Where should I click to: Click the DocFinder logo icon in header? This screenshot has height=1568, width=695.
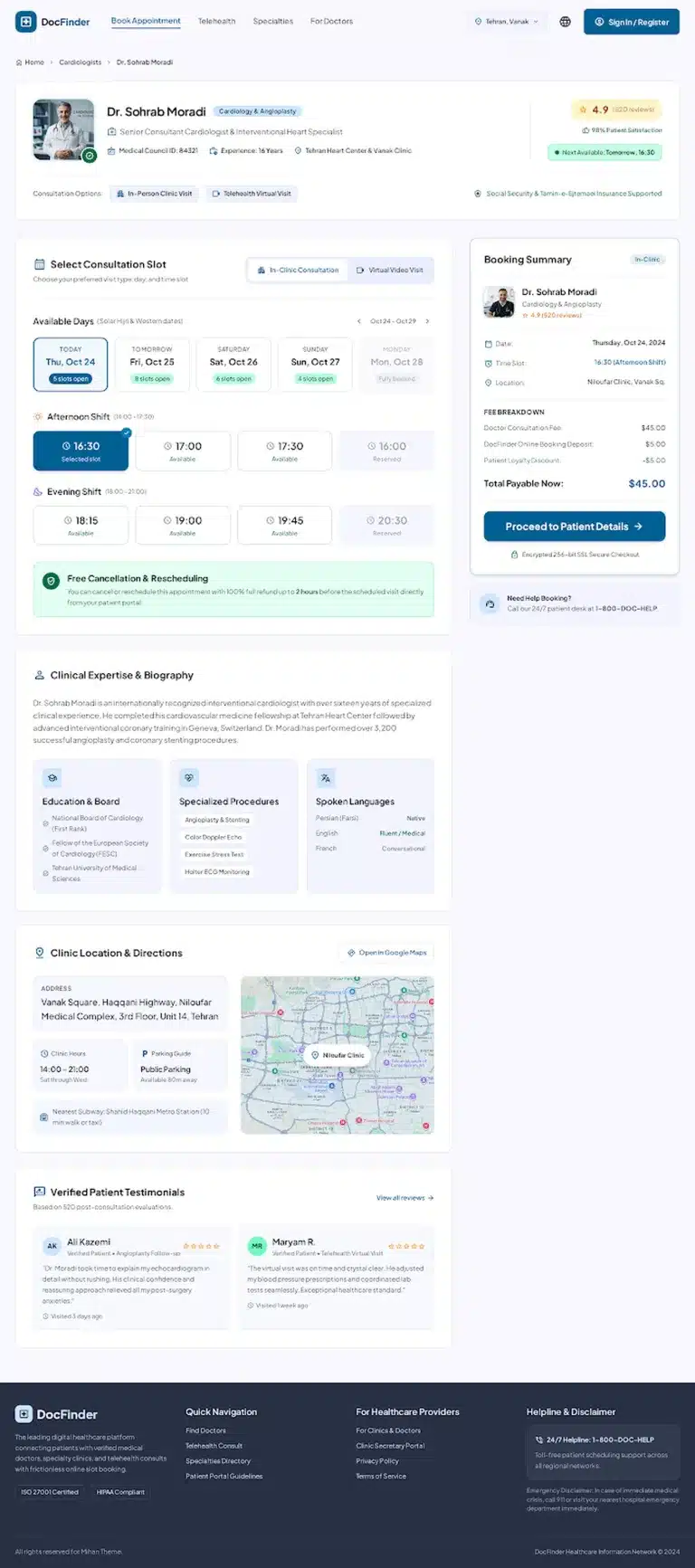click(x=26, y=22)
